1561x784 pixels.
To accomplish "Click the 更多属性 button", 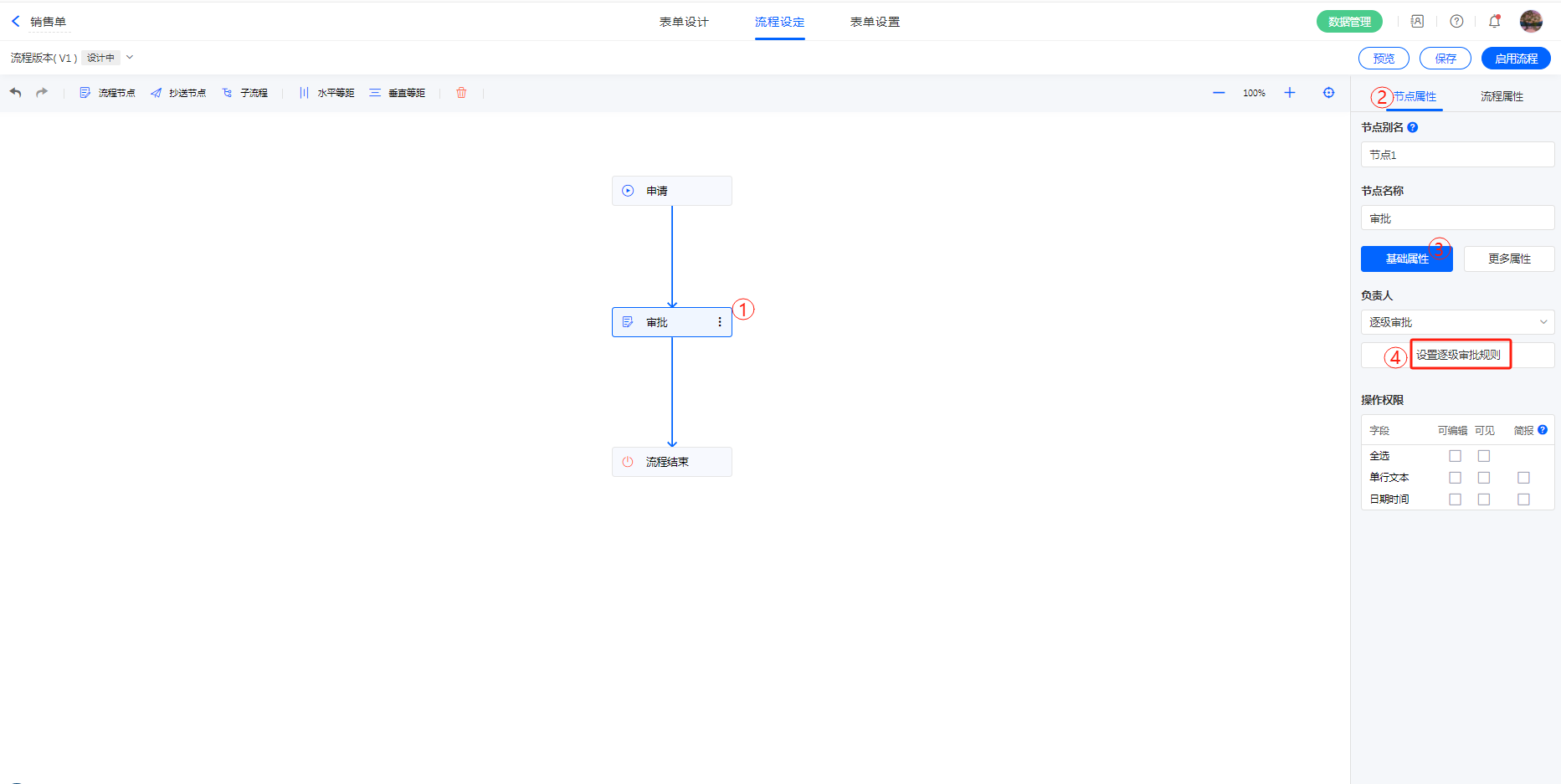I will click(x=1509, y=259).
